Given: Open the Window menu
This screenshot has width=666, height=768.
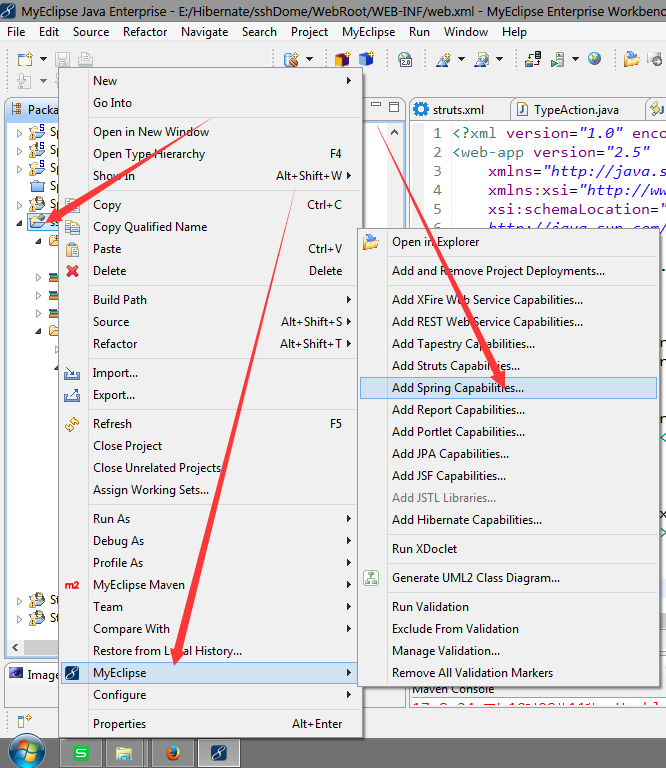Looking at the screenshot, I should tap(466, 32).
